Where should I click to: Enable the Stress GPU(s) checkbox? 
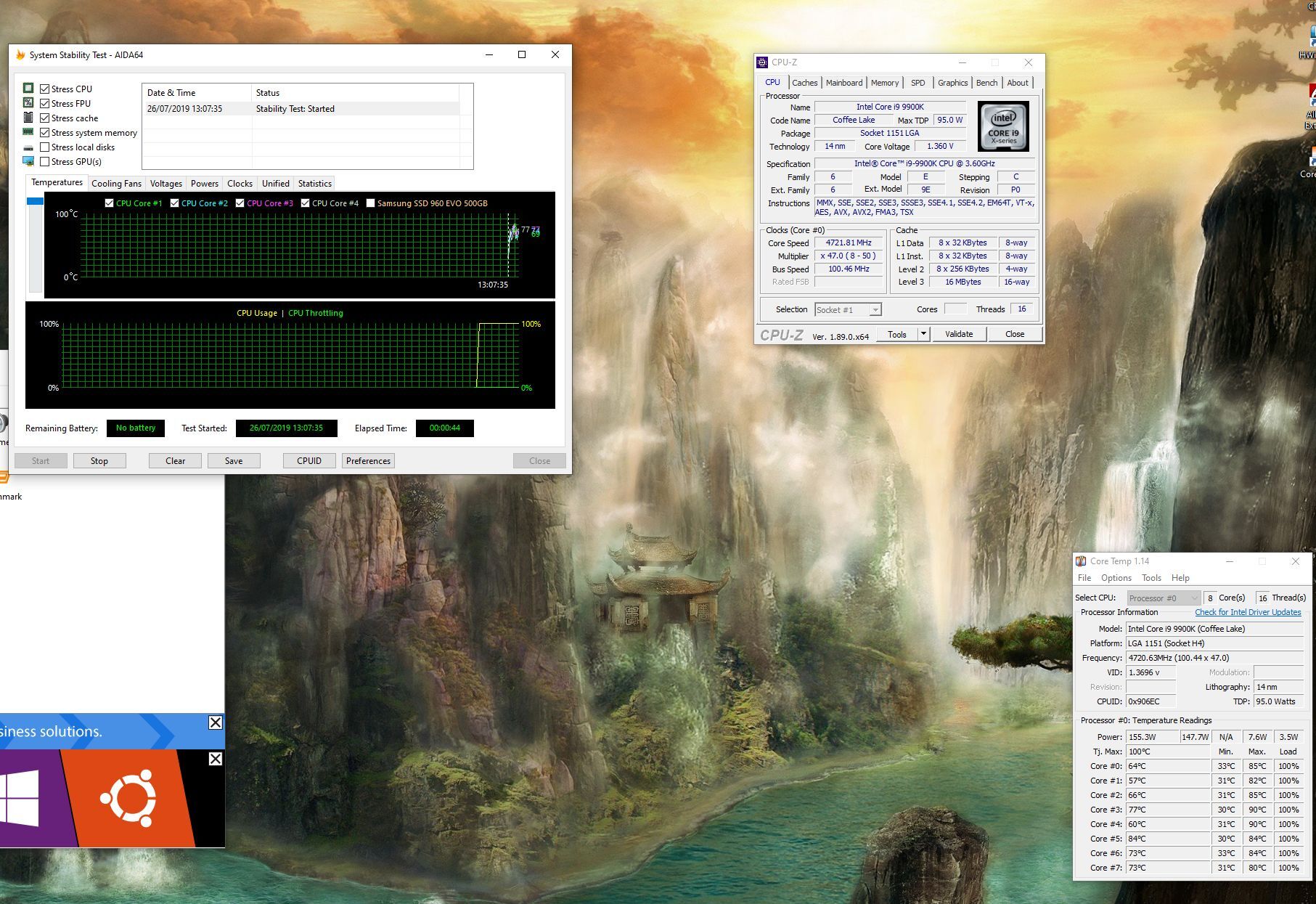click(45, 162)
